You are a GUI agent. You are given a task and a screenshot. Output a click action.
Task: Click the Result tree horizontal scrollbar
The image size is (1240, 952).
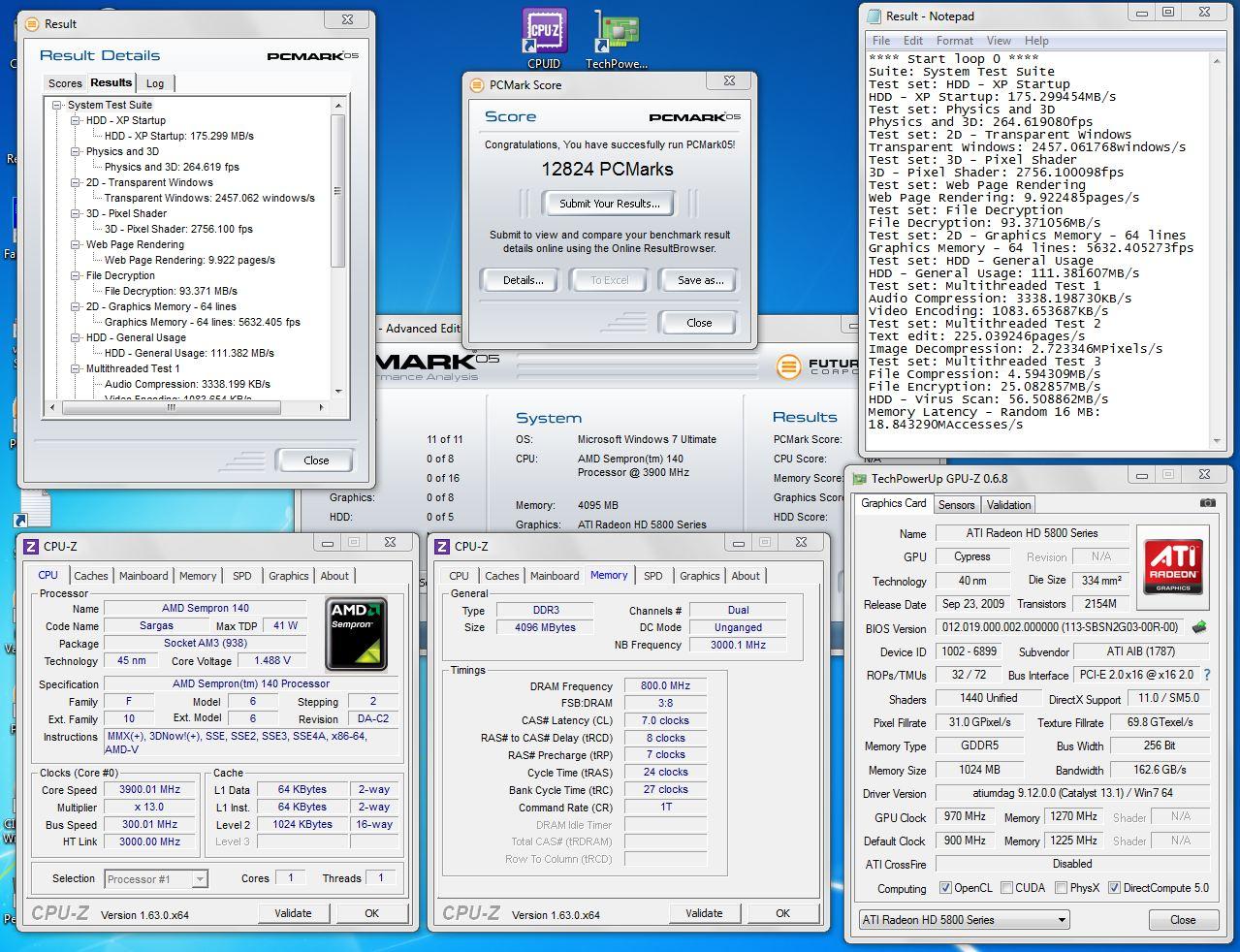click(x=187, y=407)
